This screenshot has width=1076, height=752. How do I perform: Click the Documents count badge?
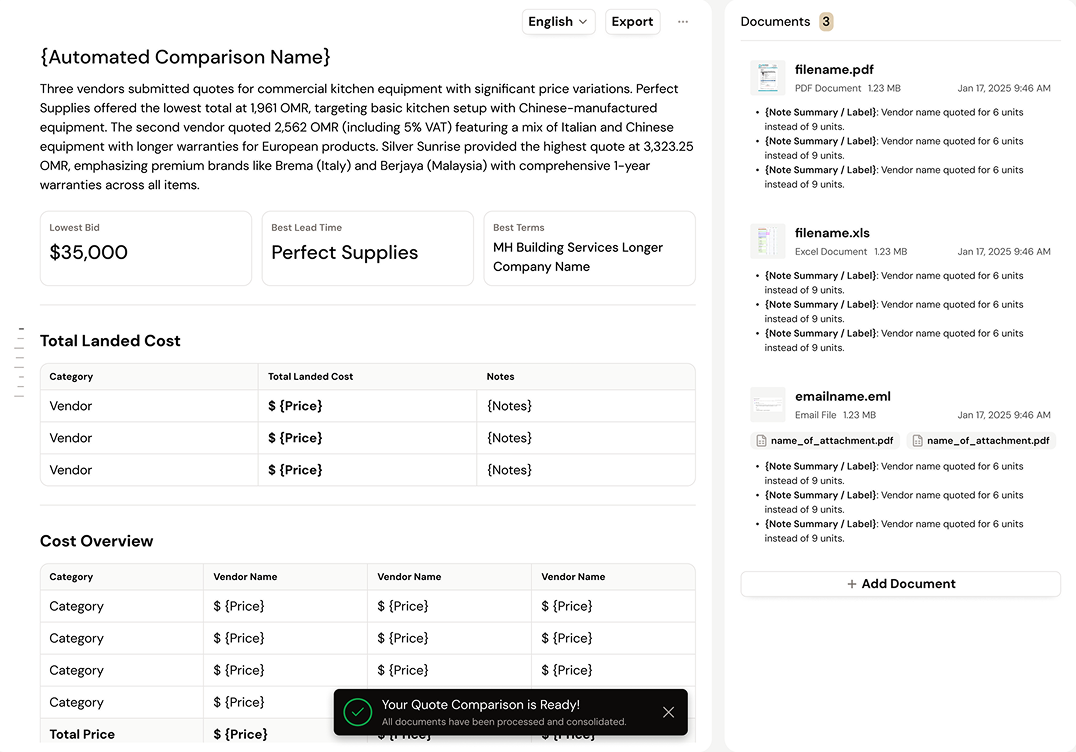(x=826, y=22)
